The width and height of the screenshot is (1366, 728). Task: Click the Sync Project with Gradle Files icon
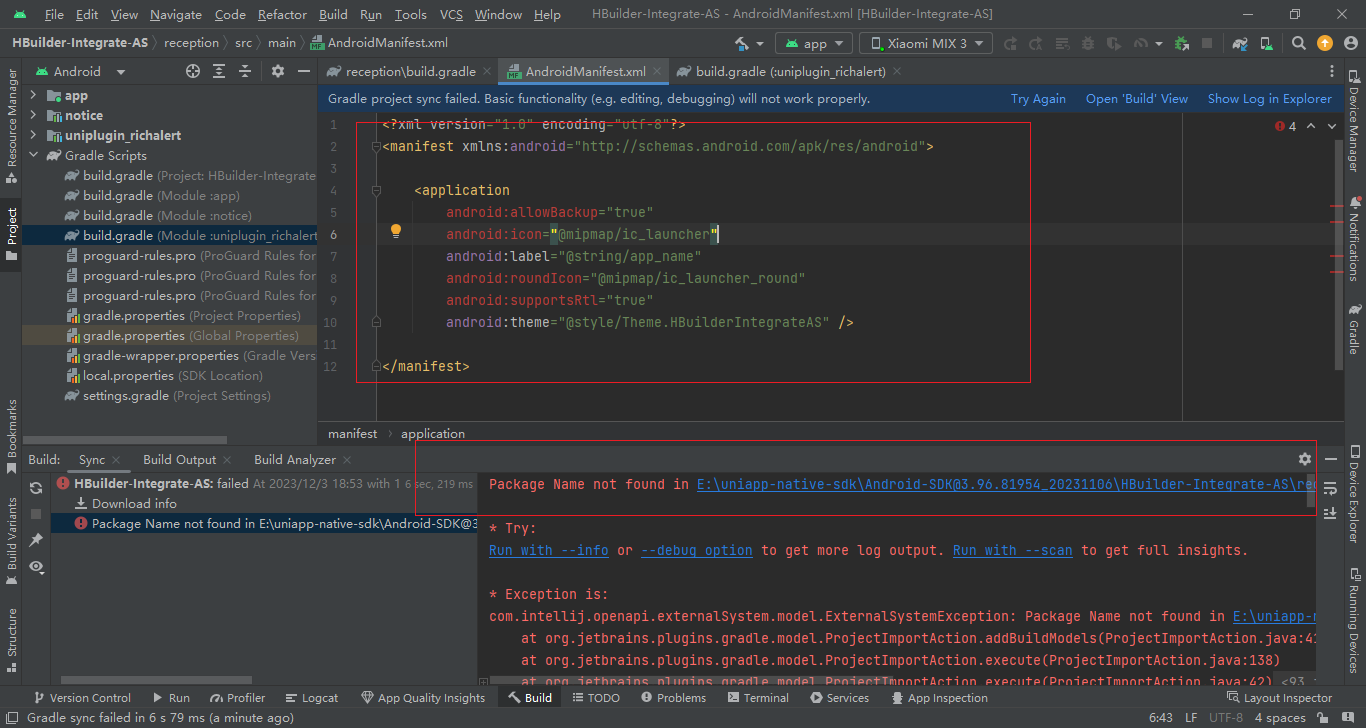1240,44
